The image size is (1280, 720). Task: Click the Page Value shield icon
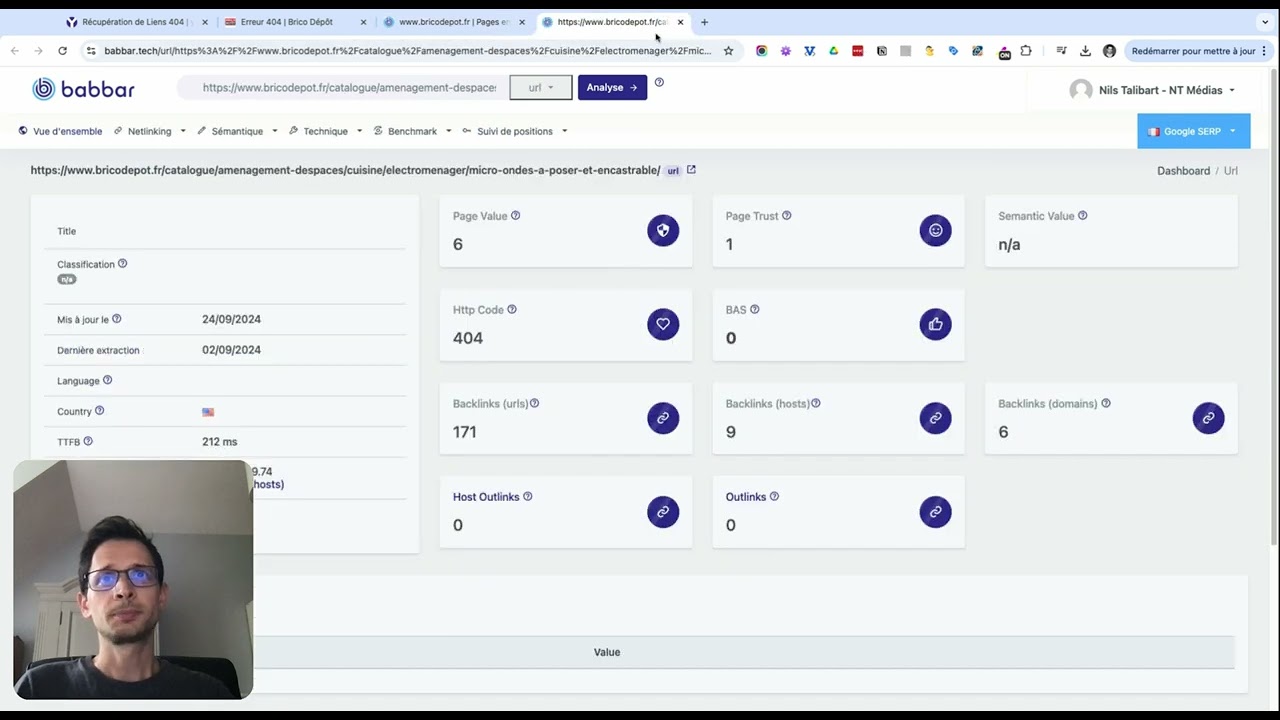663,230
